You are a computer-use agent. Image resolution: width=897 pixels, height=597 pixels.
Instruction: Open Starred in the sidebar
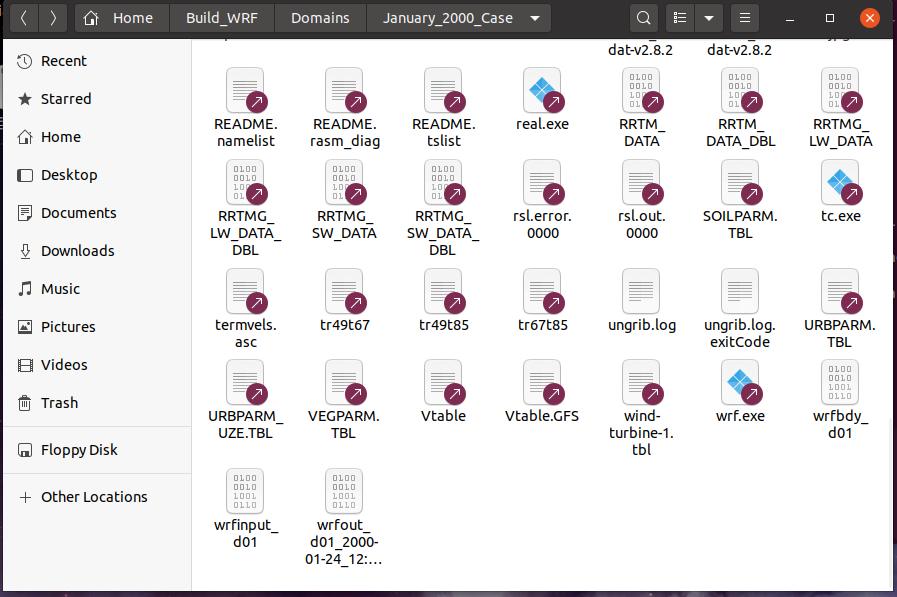click(97, 99)
